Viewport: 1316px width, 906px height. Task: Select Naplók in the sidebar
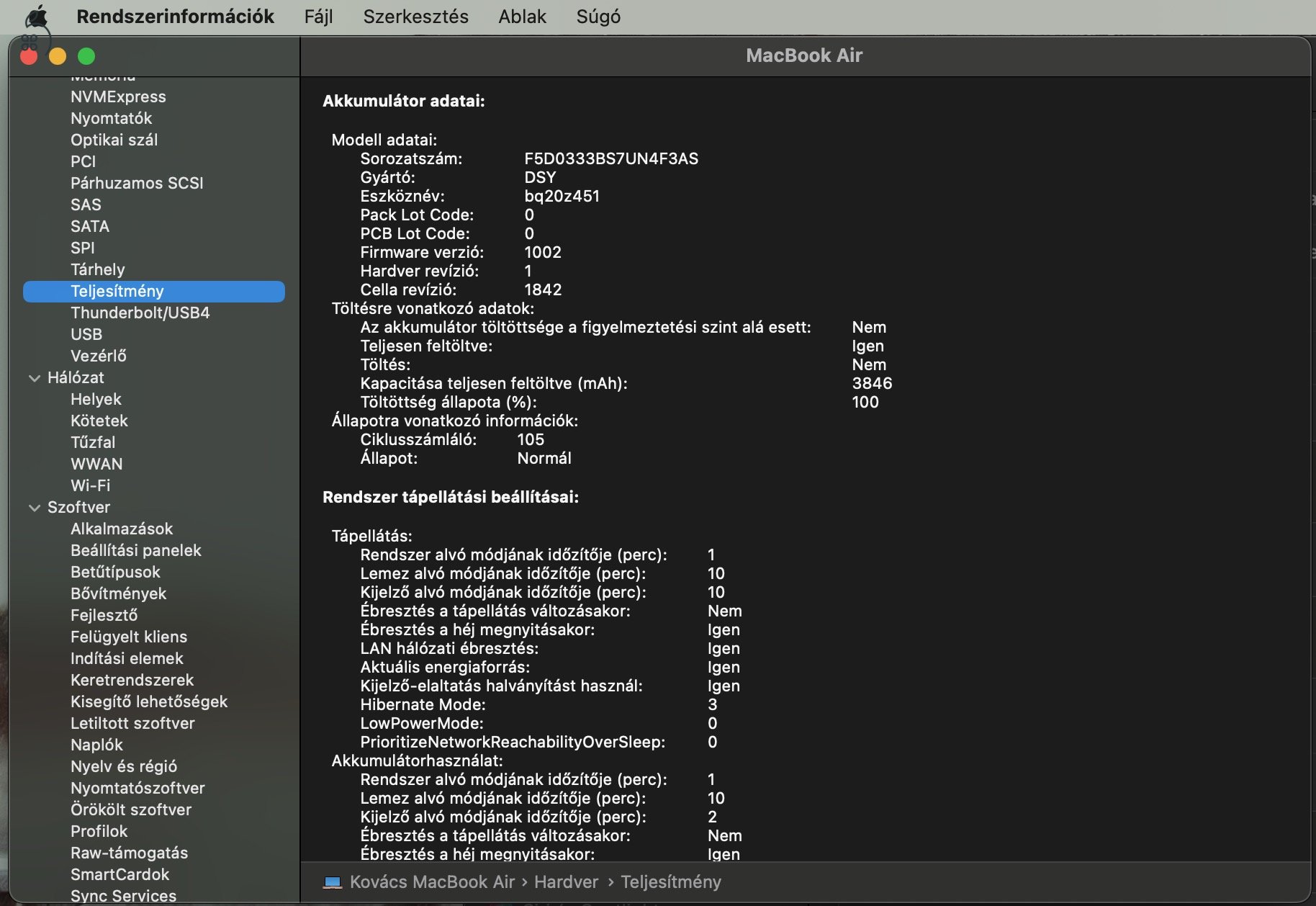coord(96,745)
